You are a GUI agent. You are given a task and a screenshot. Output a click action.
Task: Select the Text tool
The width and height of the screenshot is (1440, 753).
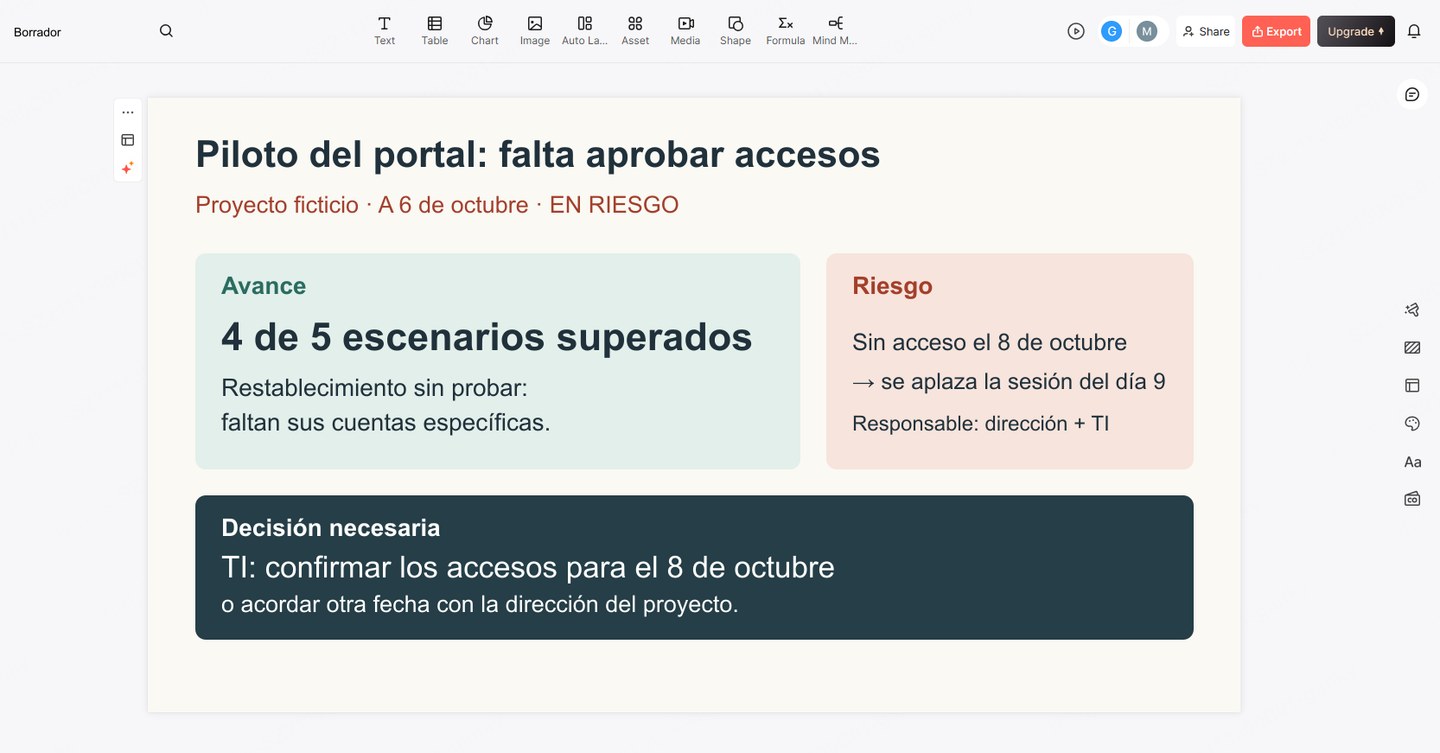tap(384, 31)
